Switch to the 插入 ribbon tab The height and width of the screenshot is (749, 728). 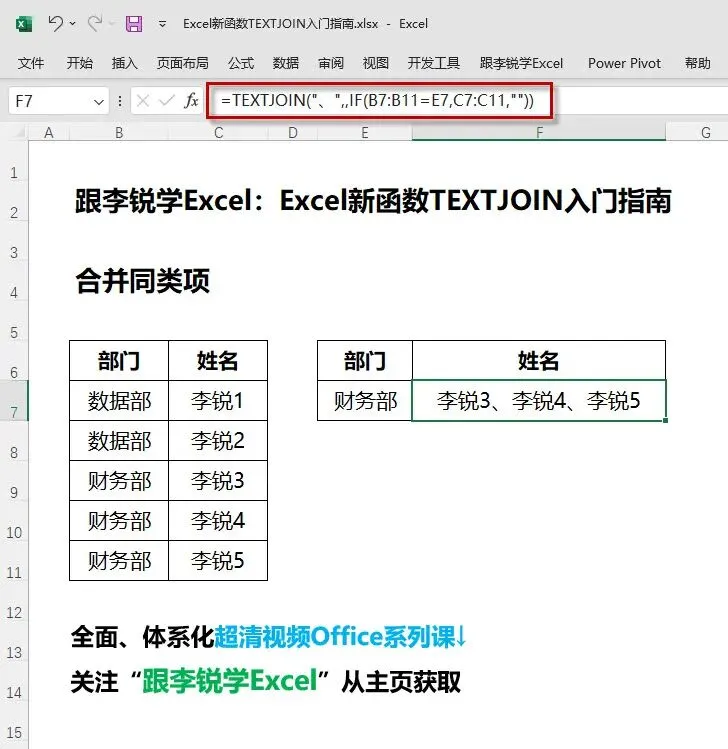[125, 63]
